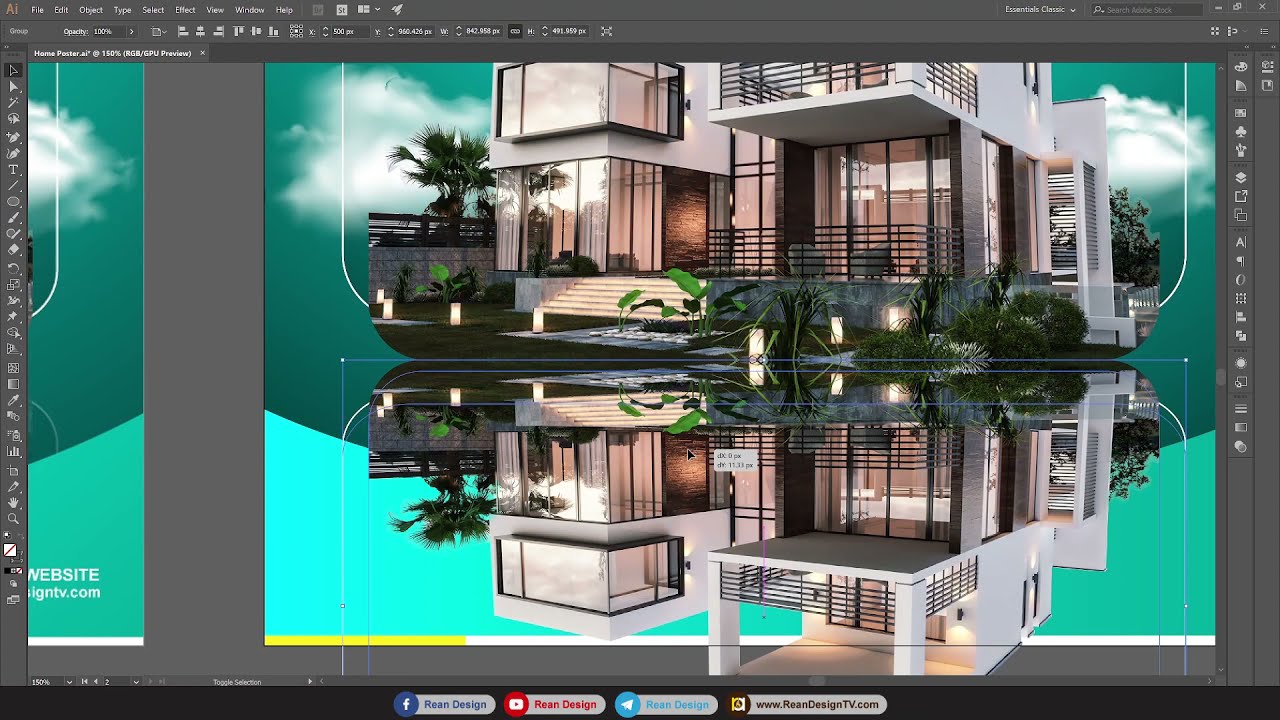Image resolution: width=1280 pixels, height=720 pixels.
Task: Click the Y position value field
Action: (415, 31)
